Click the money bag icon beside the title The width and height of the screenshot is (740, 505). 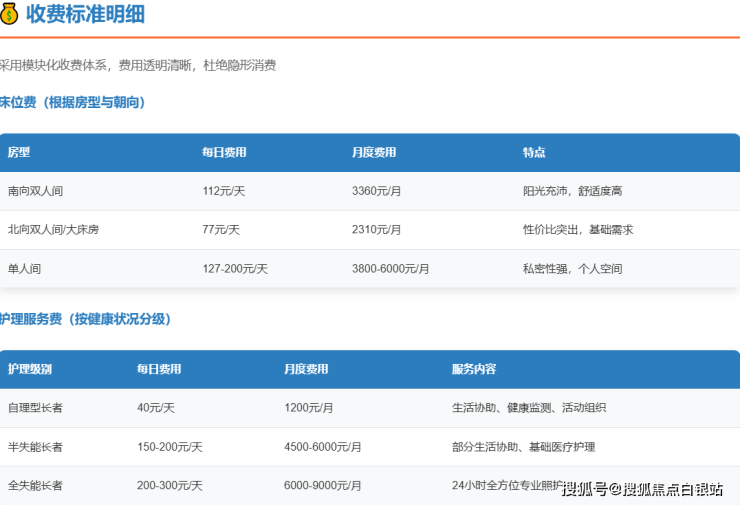tap(9, 14)
